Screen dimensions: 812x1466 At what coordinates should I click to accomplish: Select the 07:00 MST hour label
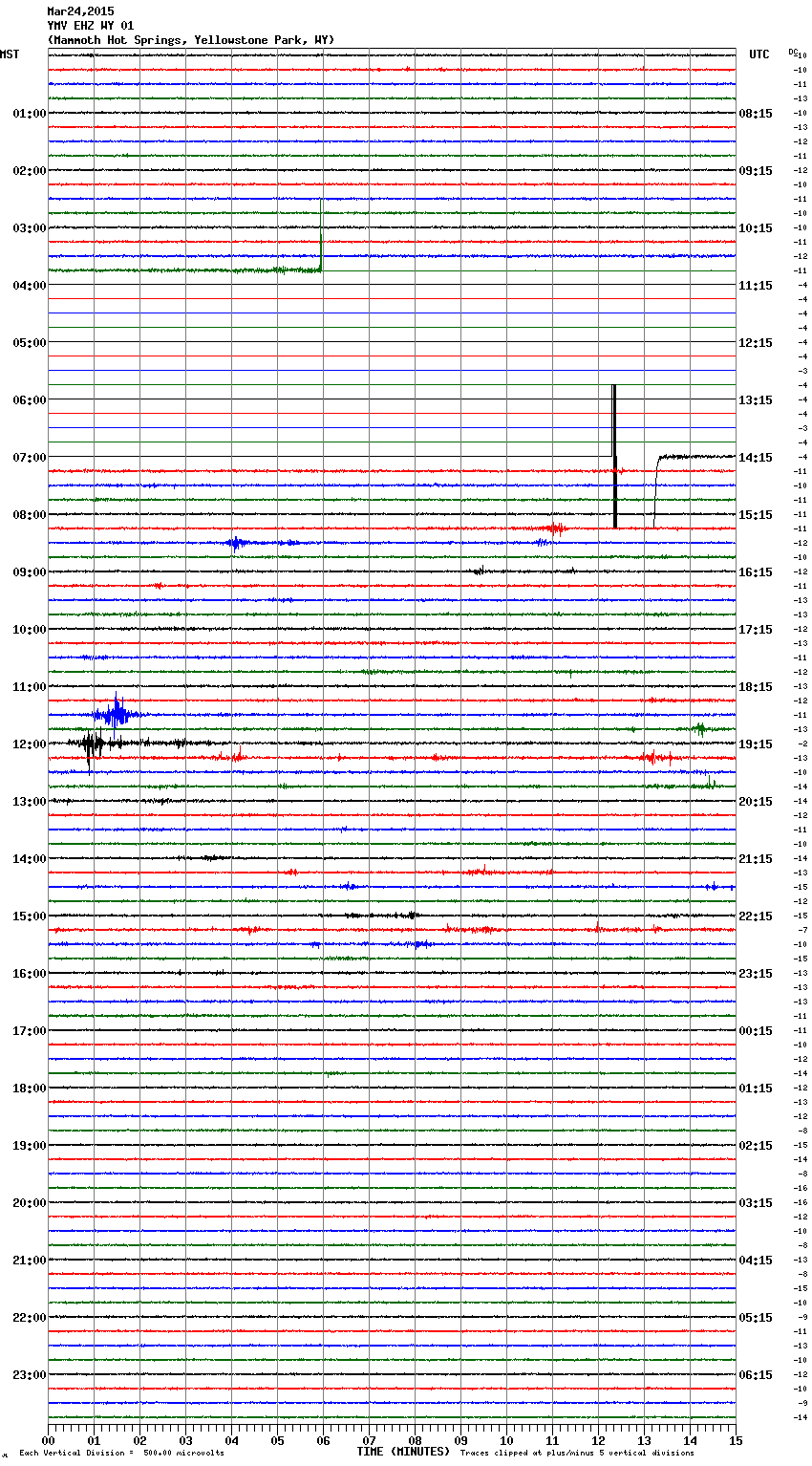(x=30, y=458)
